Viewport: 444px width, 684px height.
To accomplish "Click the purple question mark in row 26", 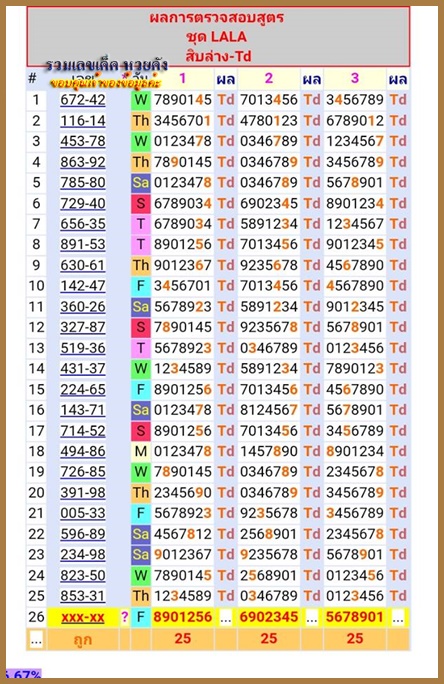I will click(x=125, y=617).
